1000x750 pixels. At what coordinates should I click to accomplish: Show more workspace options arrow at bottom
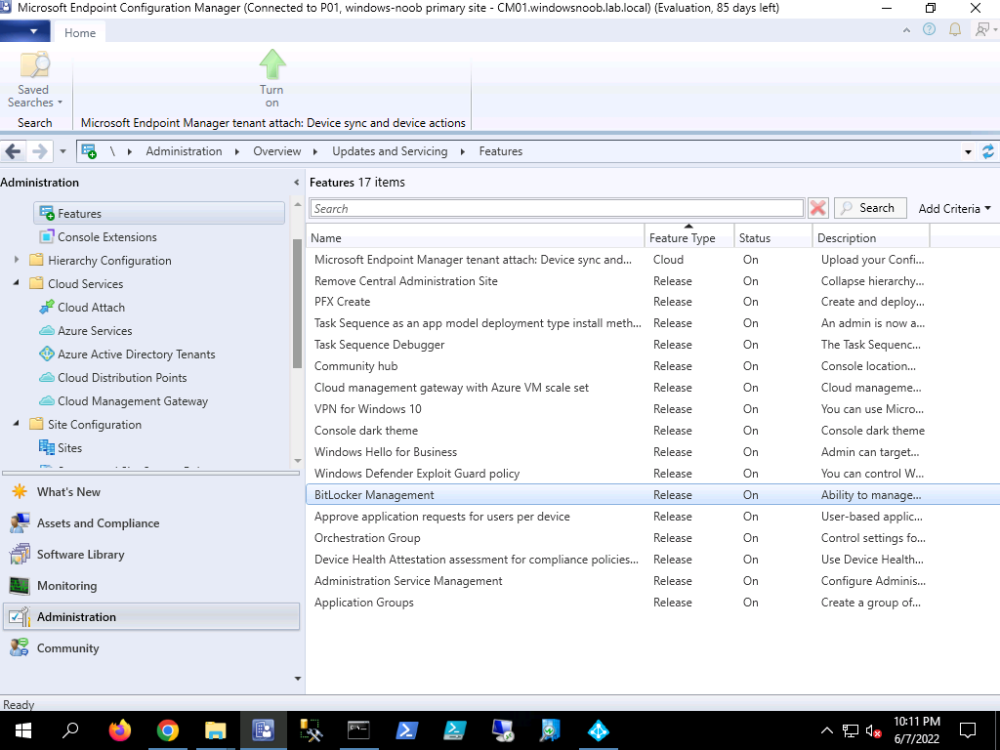(x=297, y=679)
